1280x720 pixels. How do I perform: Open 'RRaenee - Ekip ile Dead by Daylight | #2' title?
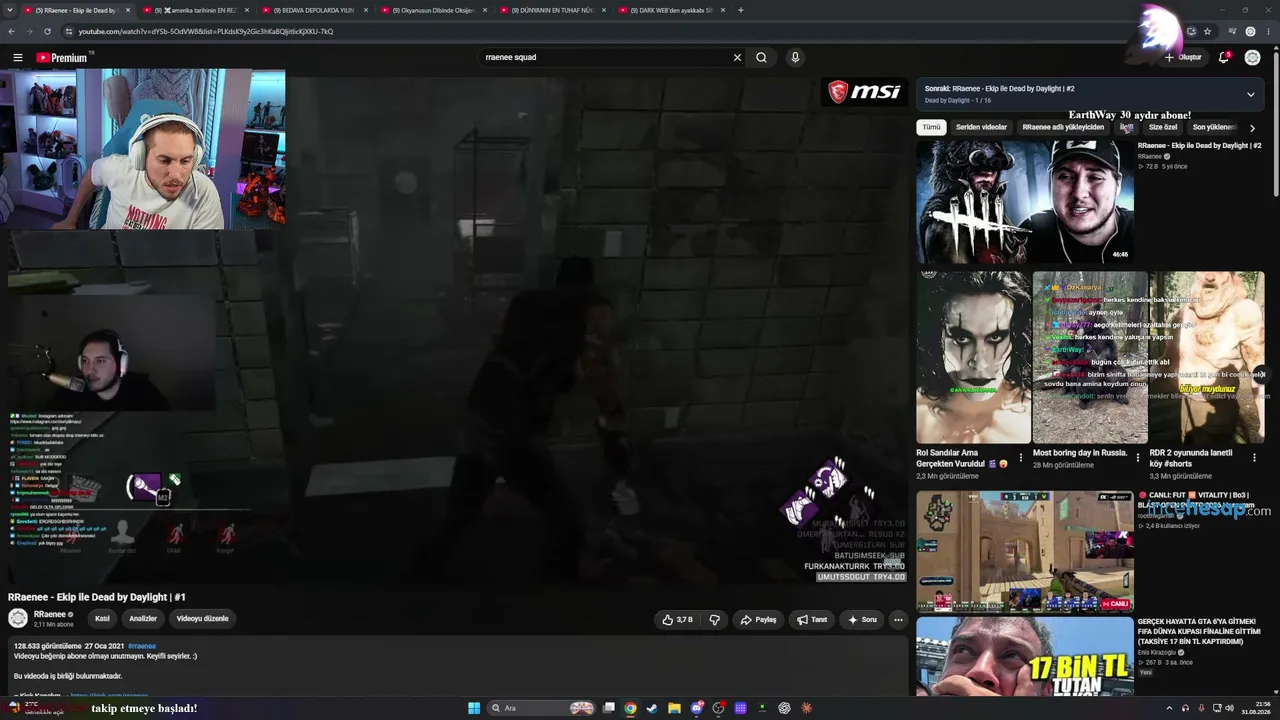pyautogui.click(x=1199, y=146)
